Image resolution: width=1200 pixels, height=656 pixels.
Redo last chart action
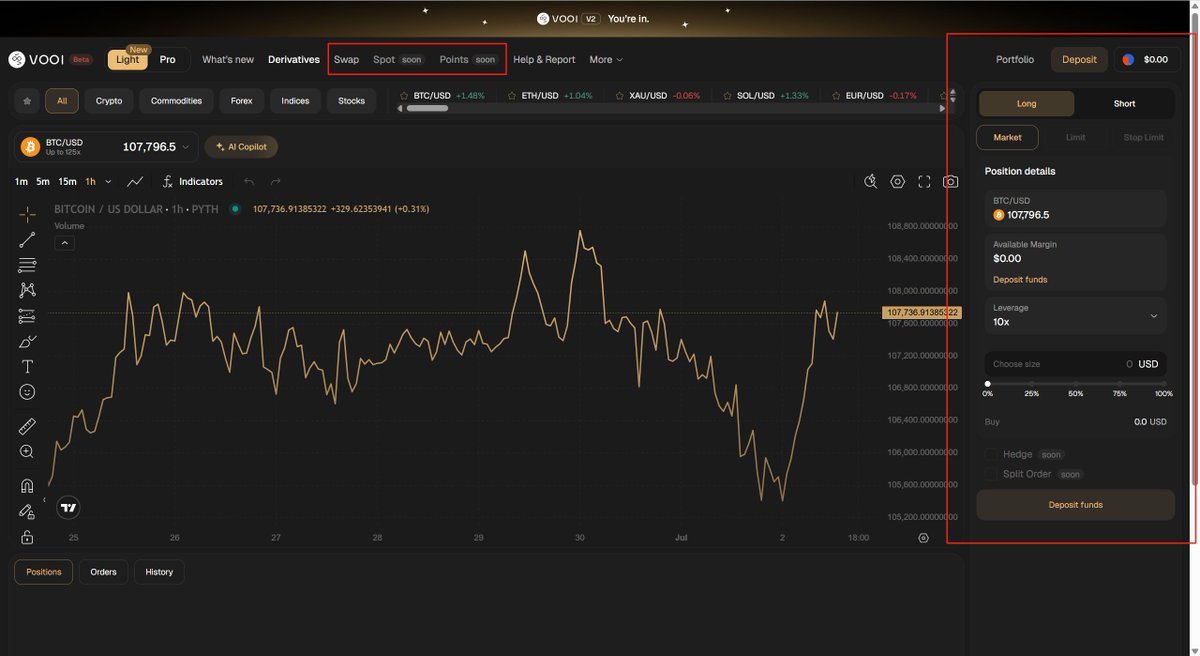click(275, 182)
